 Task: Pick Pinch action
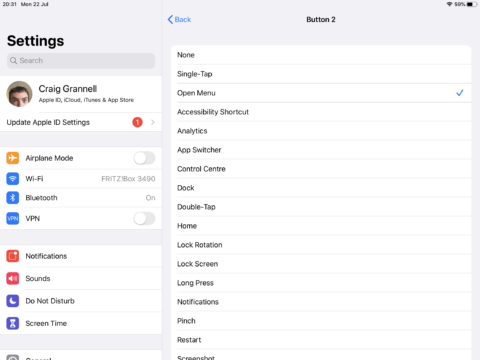pos(321,321)
